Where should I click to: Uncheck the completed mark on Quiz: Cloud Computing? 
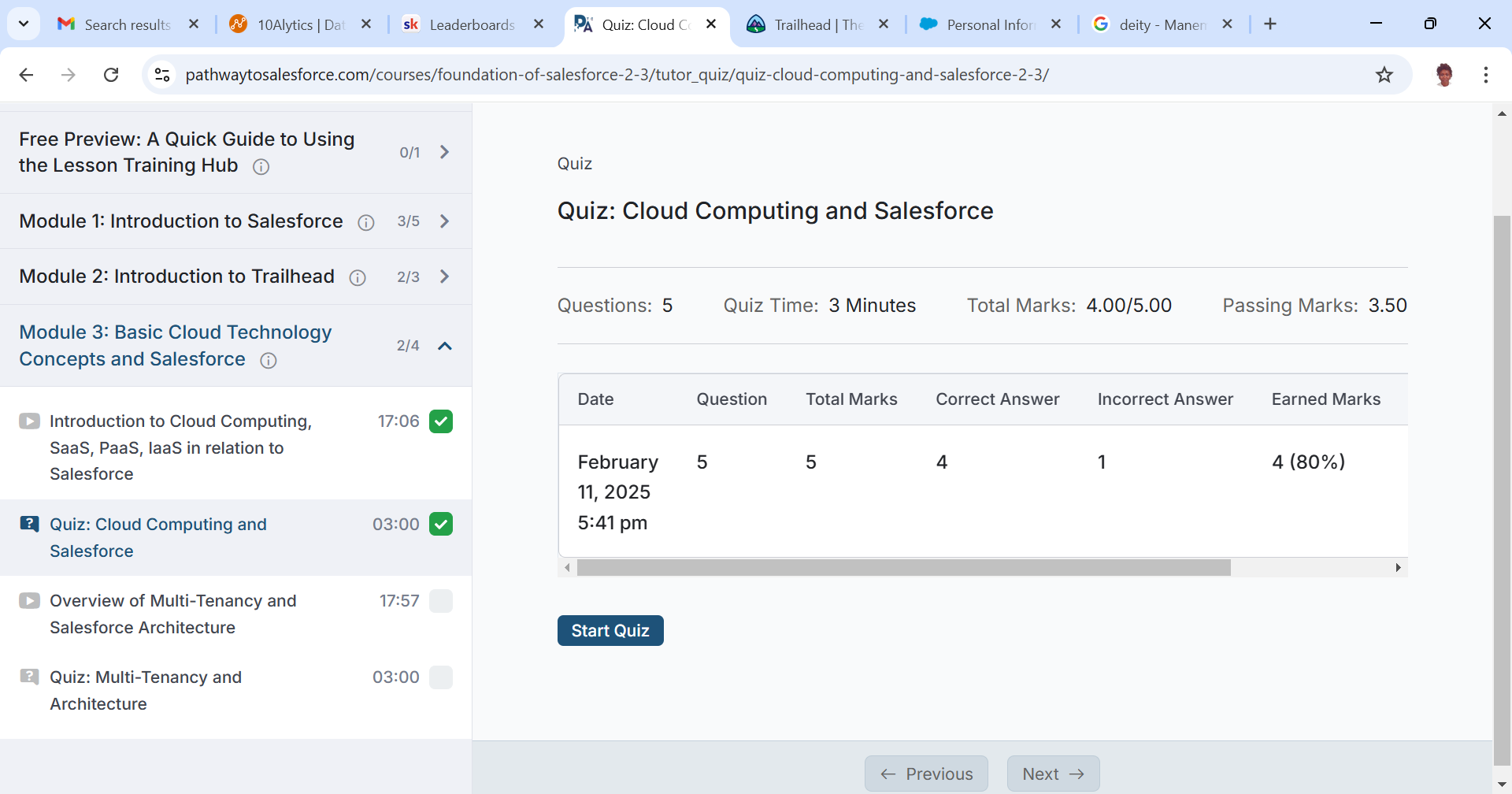(x=441, y=523)
